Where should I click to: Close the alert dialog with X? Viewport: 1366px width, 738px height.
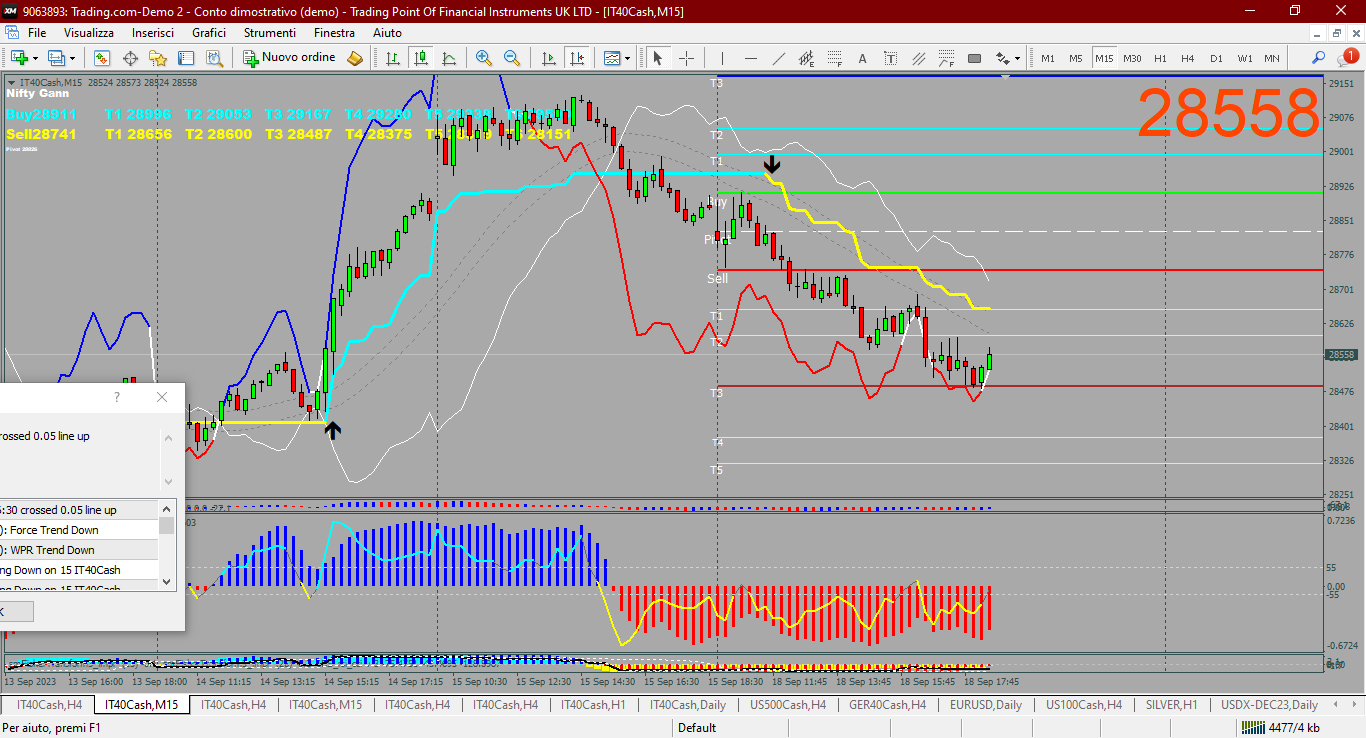pyautogui.click(x=162, y=397)
